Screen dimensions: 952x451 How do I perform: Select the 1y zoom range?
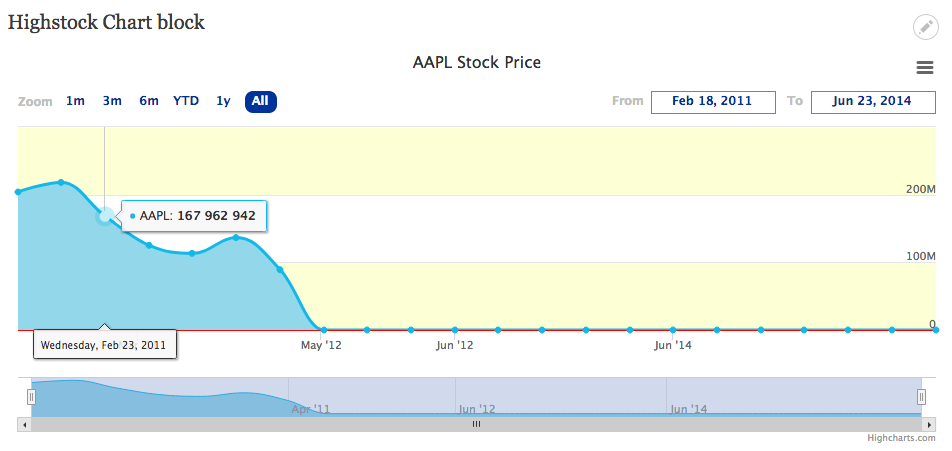[x=223, y=101]
